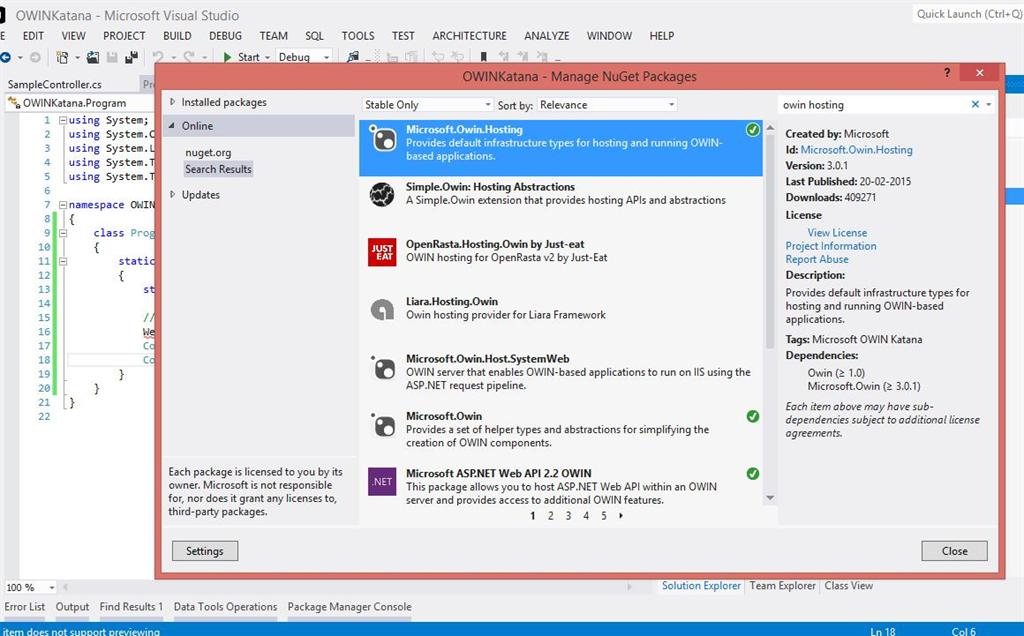Open the ANALYZE menu
The width and height of the screenshot is (1024, 636).
pyautogui.click(x=547, y=36)
